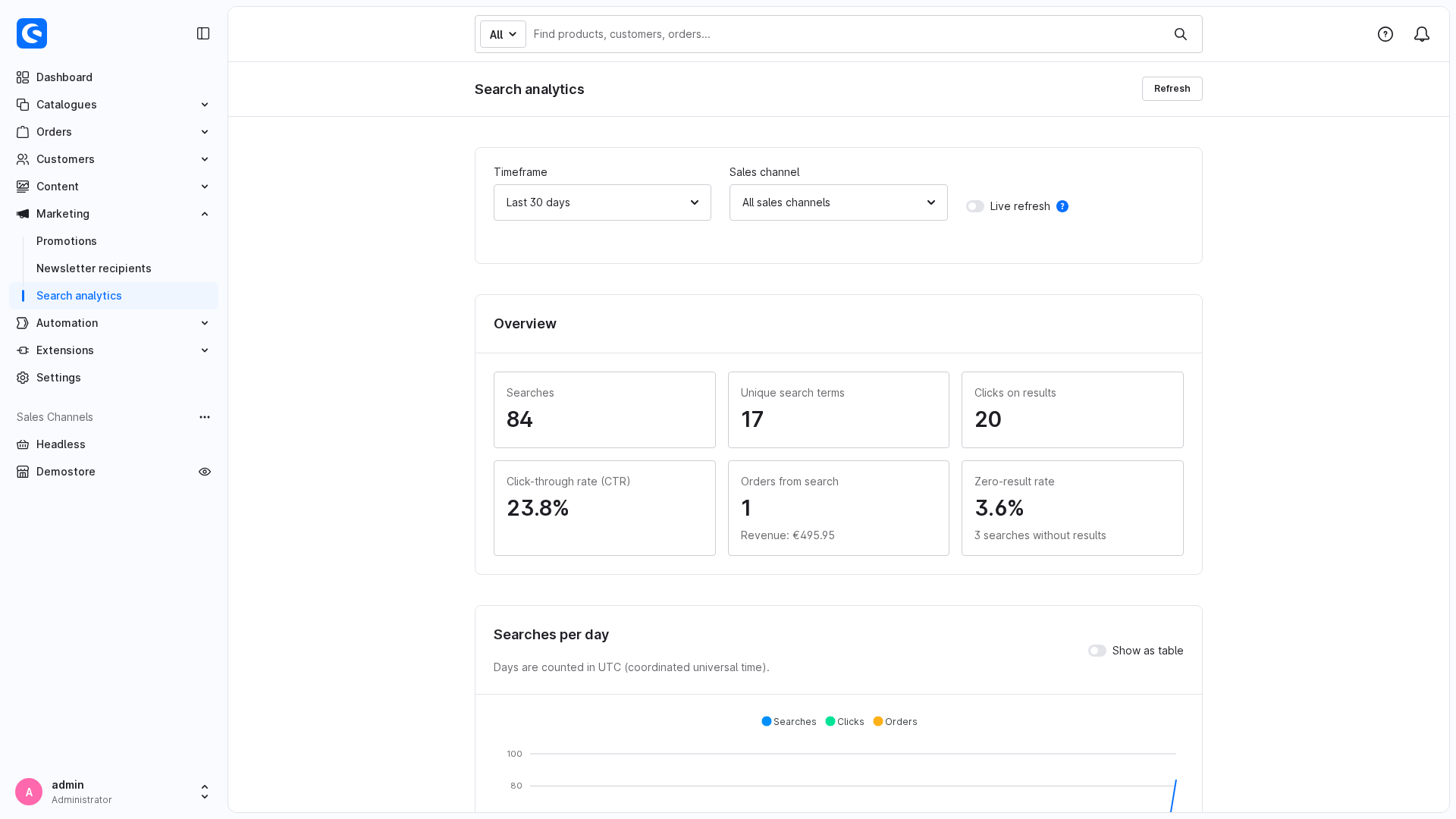Open the notifications bell
The height and width of the screenshot is (819, 1456).
coord(1422,34)
